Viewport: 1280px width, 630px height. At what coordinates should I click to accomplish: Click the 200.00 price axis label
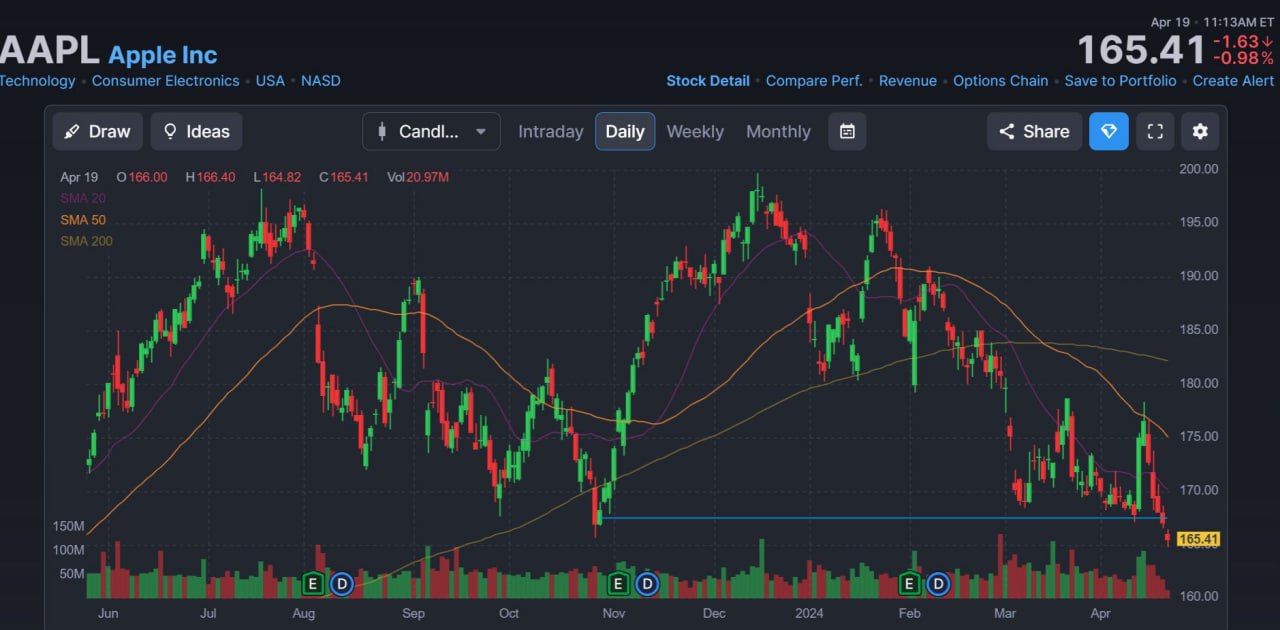pos(1198,169)
